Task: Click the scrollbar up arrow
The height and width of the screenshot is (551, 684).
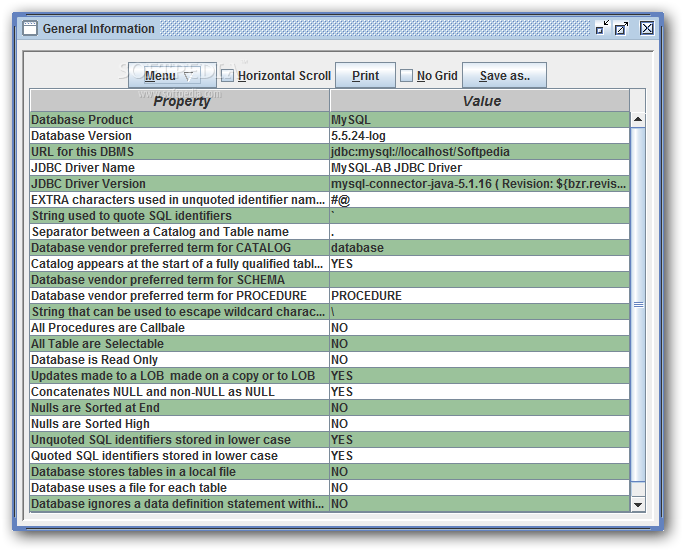Action: tap(638, 119)
